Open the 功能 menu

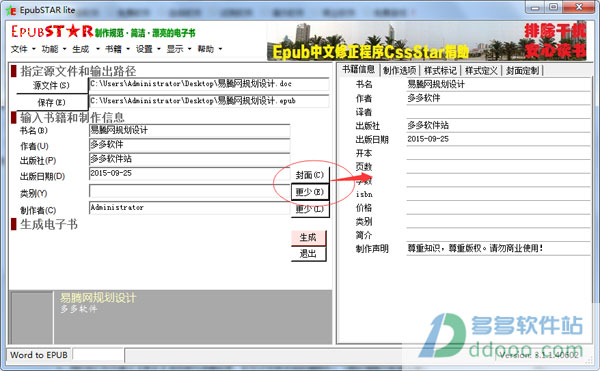click(54, 49)
